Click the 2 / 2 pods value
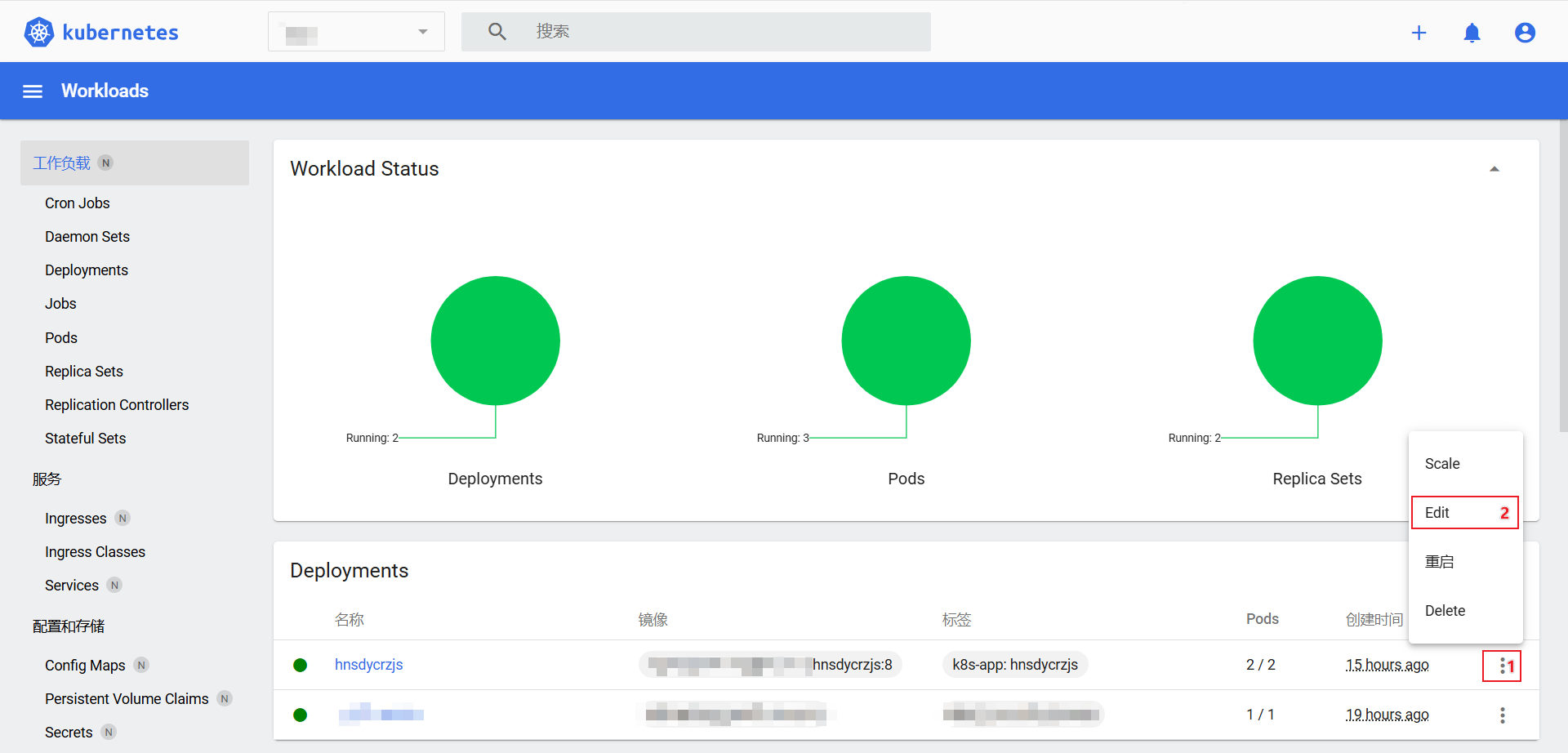Screen dimensions: 1568x753 (x=1261, y=665)
